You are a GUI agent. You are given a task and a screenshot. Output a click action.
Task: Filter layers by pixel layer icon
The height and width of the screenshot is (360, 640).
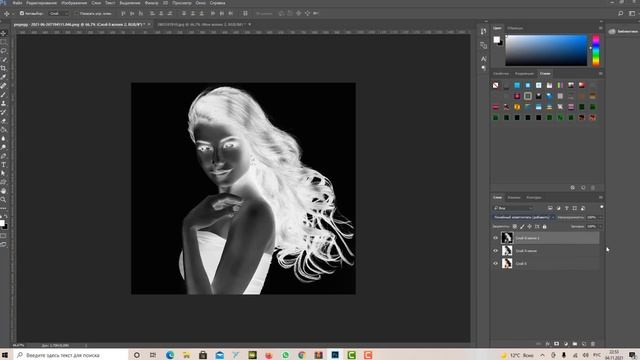[x=550, y=208]
